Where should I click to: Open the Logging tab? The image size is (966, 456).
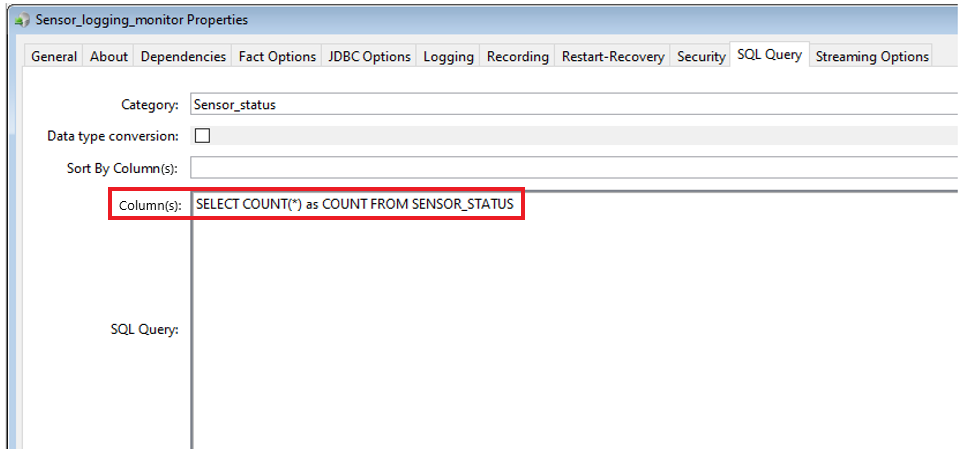(x=448, y=57)
